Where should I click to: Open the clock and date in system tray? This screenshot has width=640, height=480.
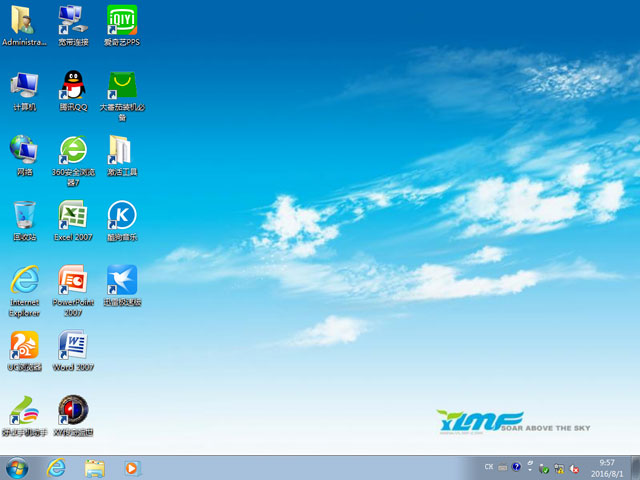click(x=607, y=467)
